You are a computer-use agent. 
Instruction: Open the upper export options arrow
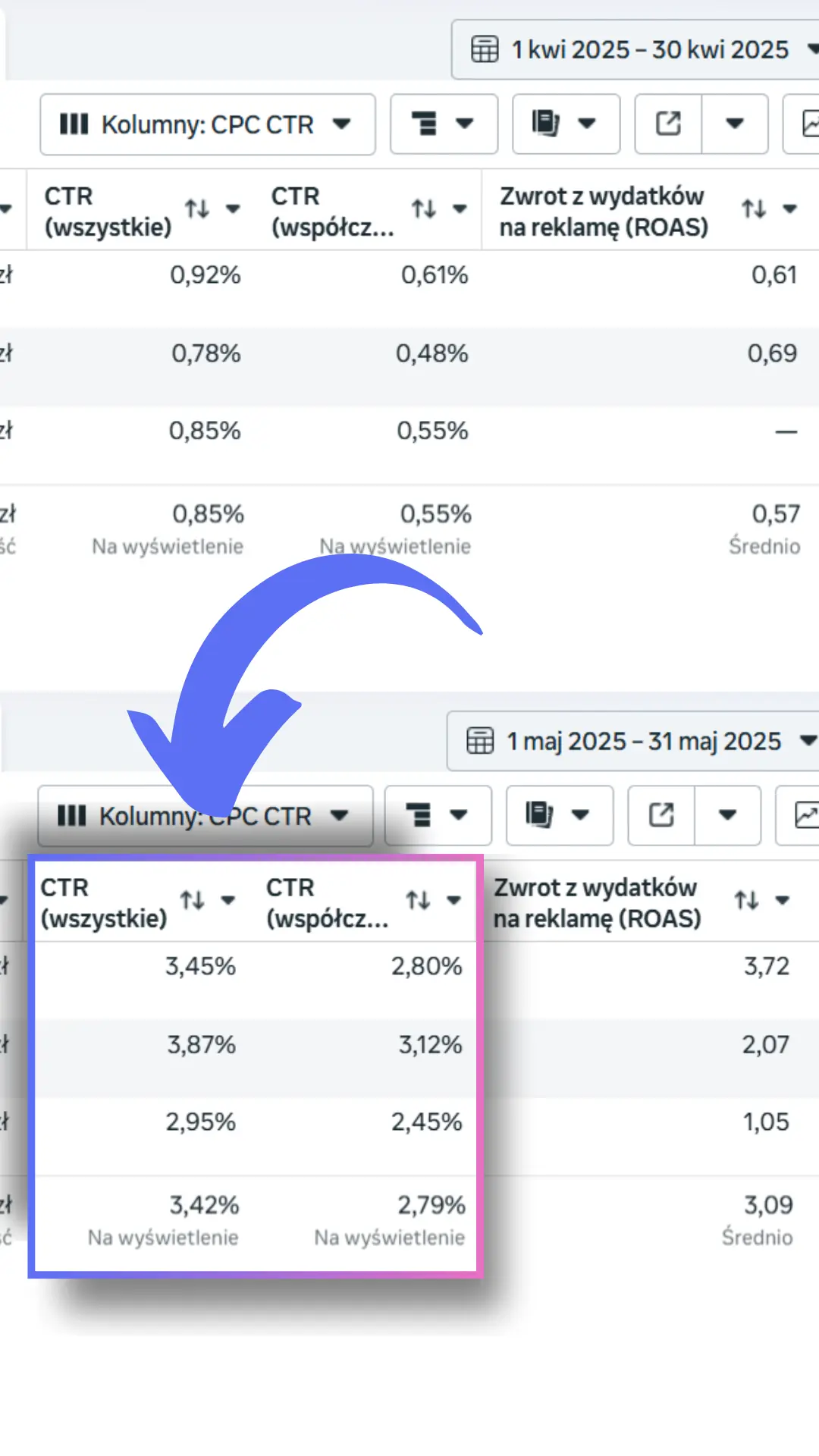coord(735,124)
